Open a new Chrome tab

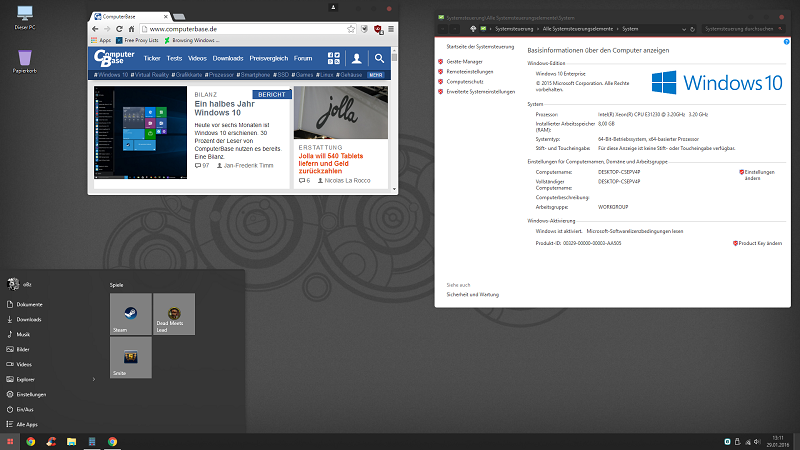pyautogui.click(x=179, y=17)
